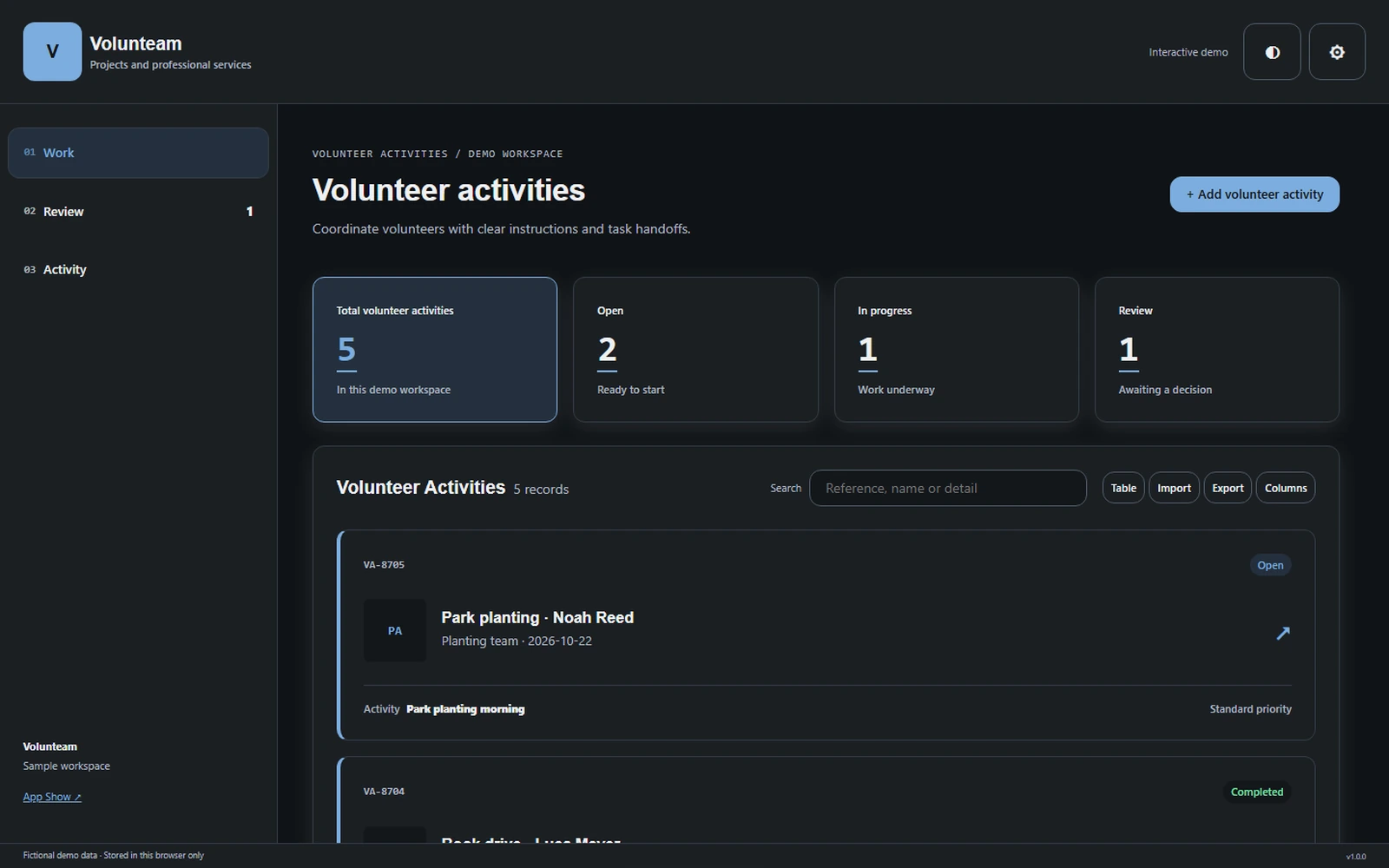Filter by the In progress stat card

[x=957, y=350]
